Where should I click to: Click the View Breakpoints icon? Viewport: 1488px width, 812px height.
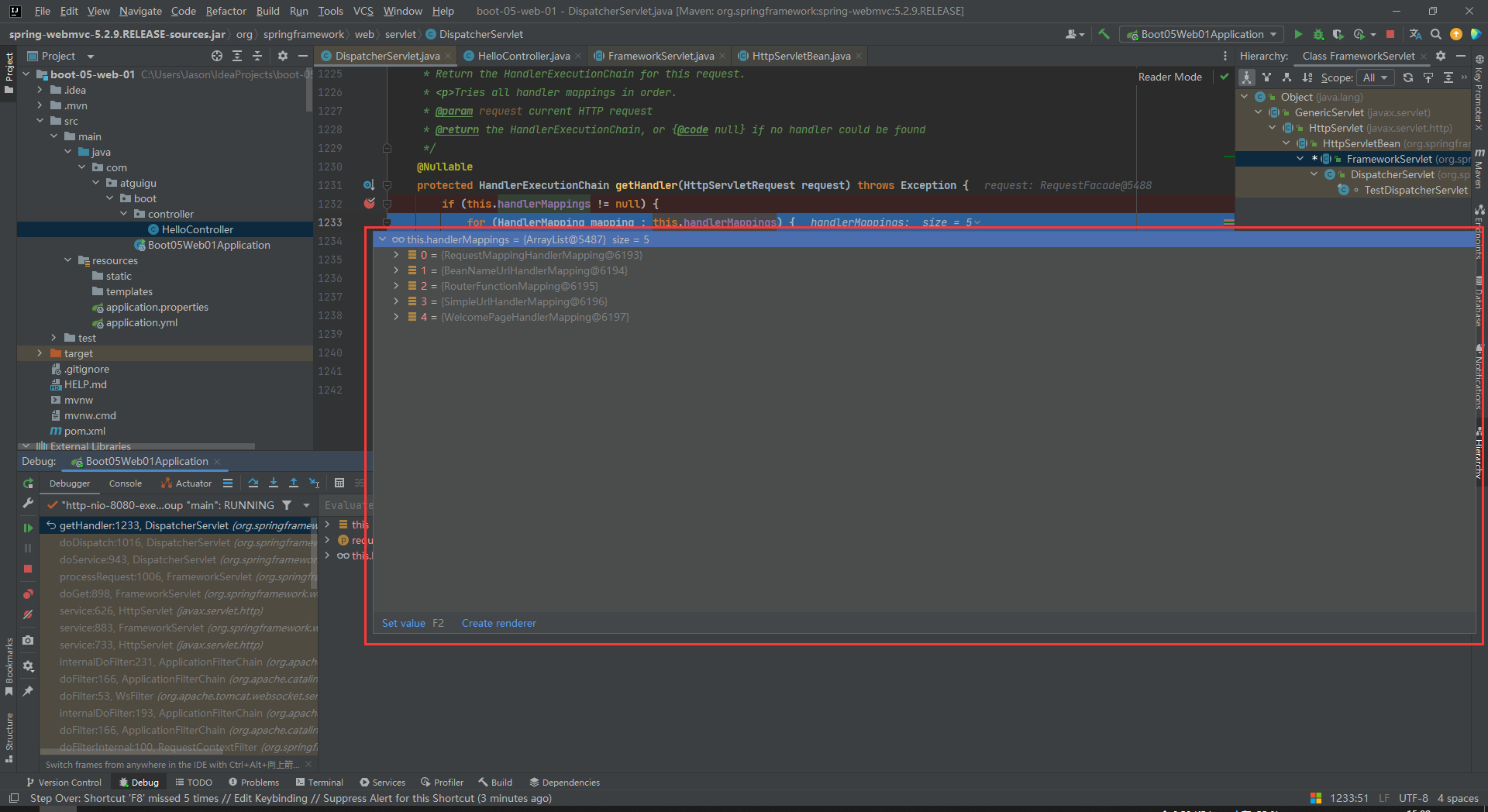point(28,594)
